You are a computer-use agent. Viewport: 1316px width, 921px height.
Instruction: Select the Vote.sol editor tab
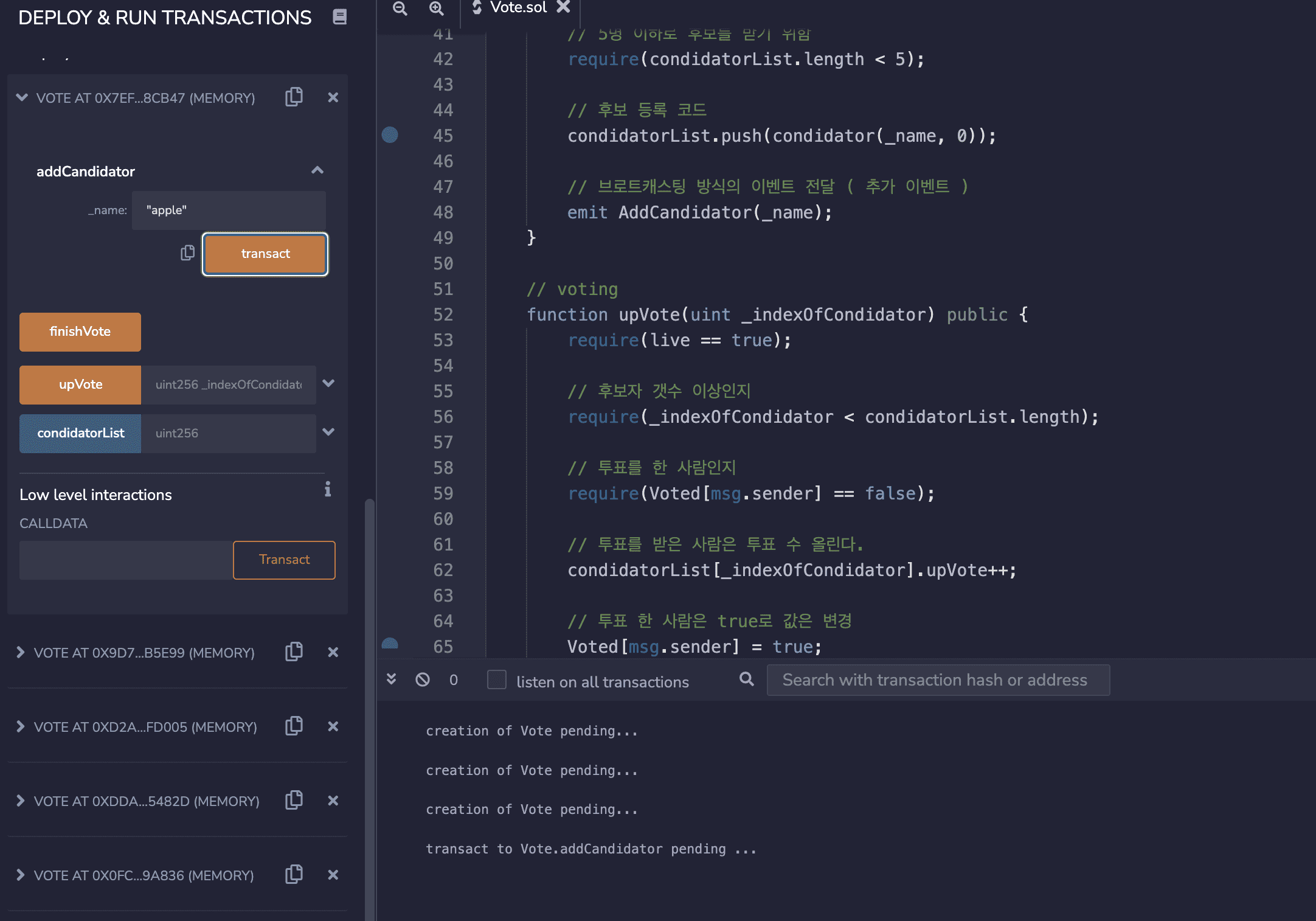tap(518, 8)
